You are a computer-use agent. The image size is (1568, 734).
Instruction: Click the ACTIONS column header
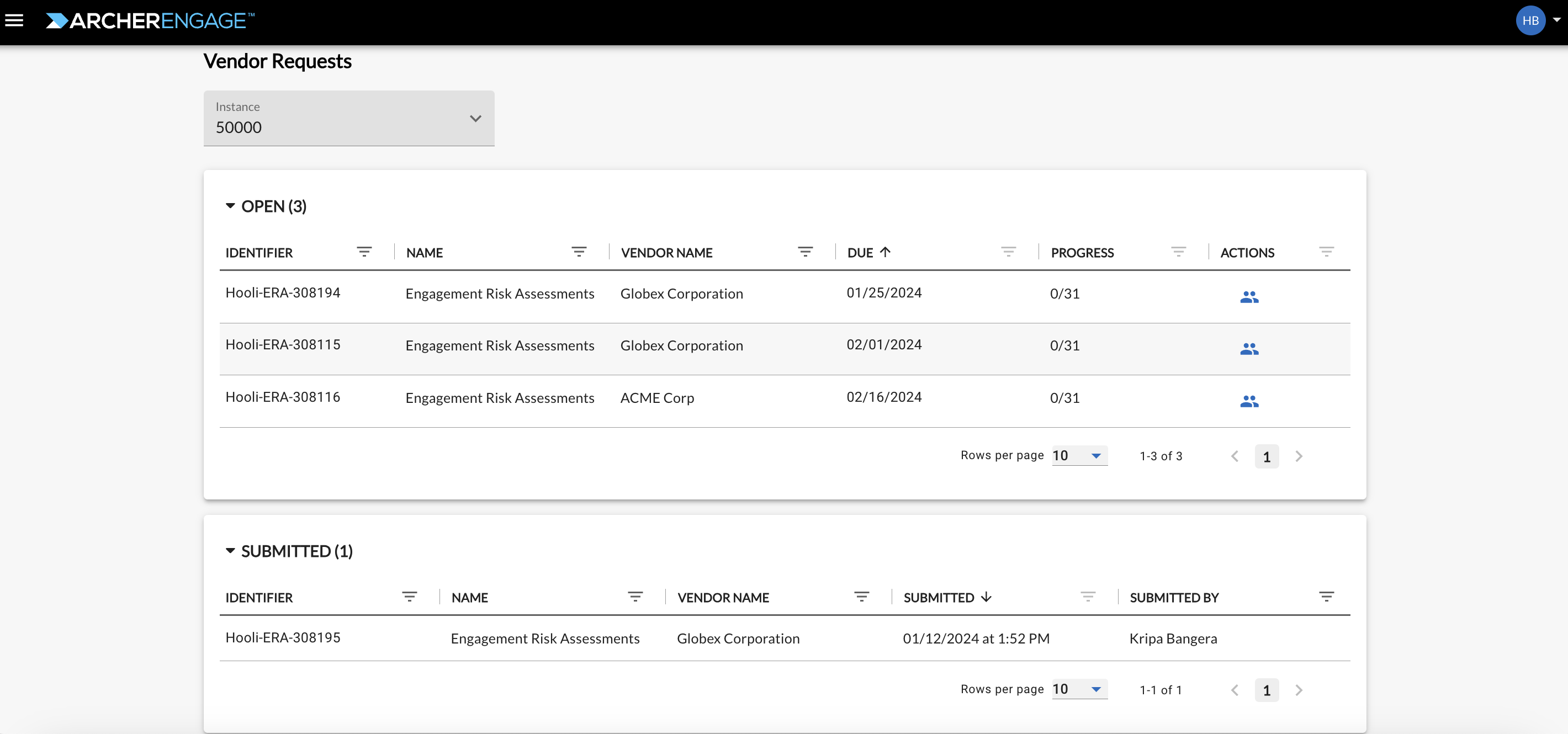click(1247, 253)
